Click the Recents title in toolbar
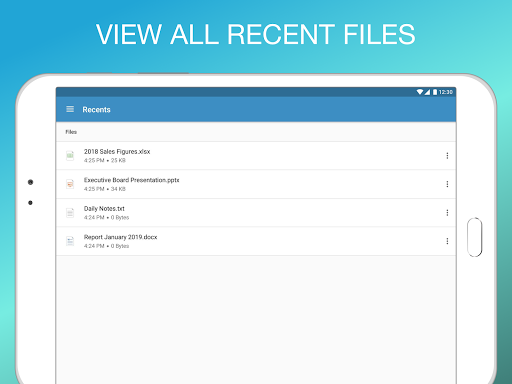The width and height of the screenshot is (512, 384). pyautogui.click(x=96, y=110)
